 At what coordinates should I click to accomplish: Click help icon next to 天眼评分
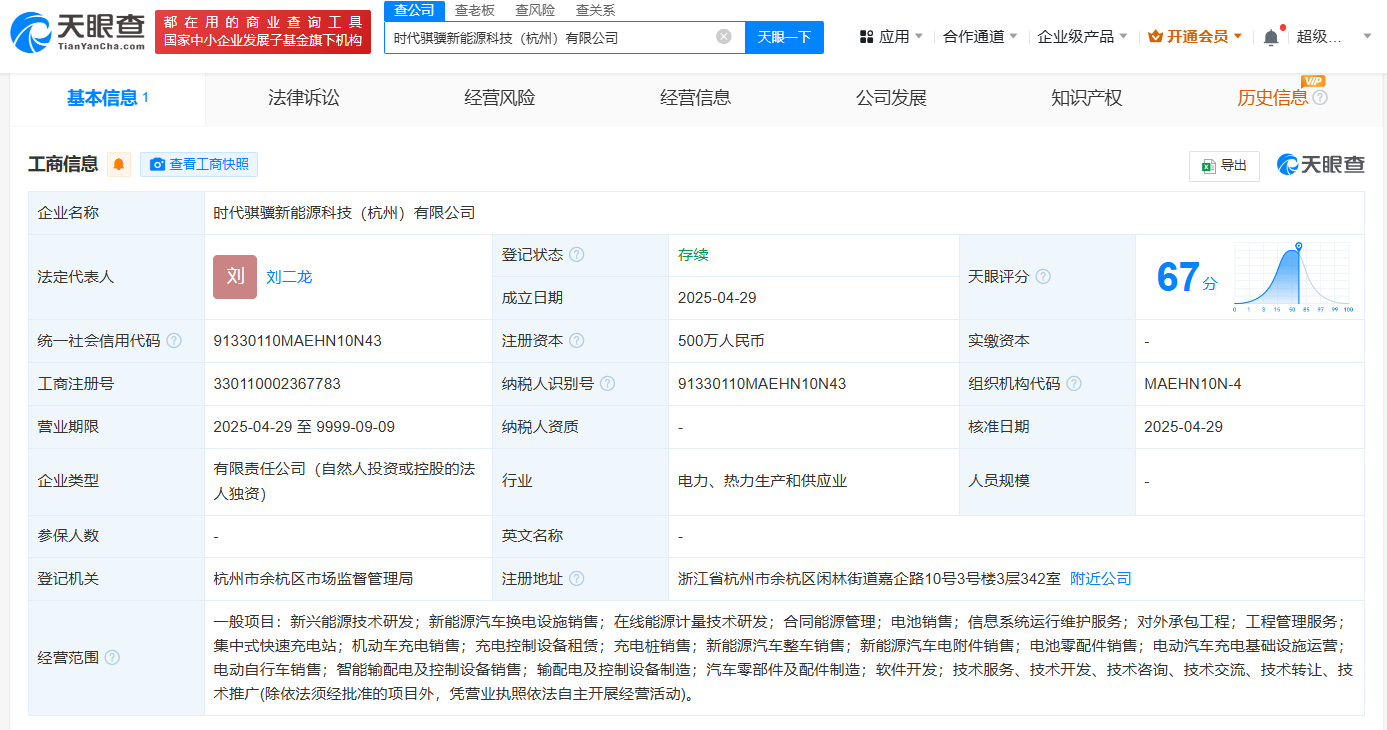coord(1043,277)
